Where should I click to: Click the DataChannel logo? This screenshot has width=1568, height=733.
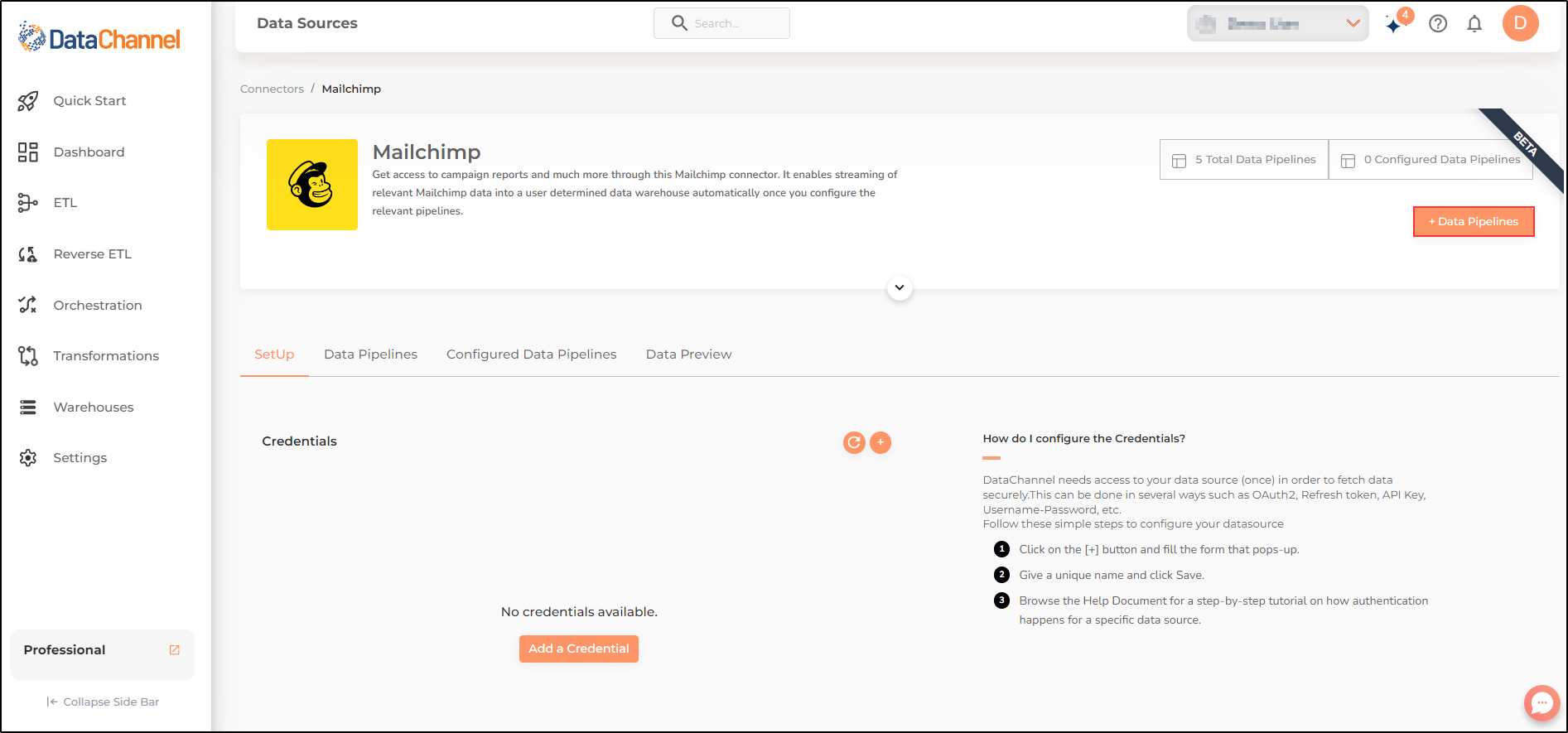tap(99, 38)
